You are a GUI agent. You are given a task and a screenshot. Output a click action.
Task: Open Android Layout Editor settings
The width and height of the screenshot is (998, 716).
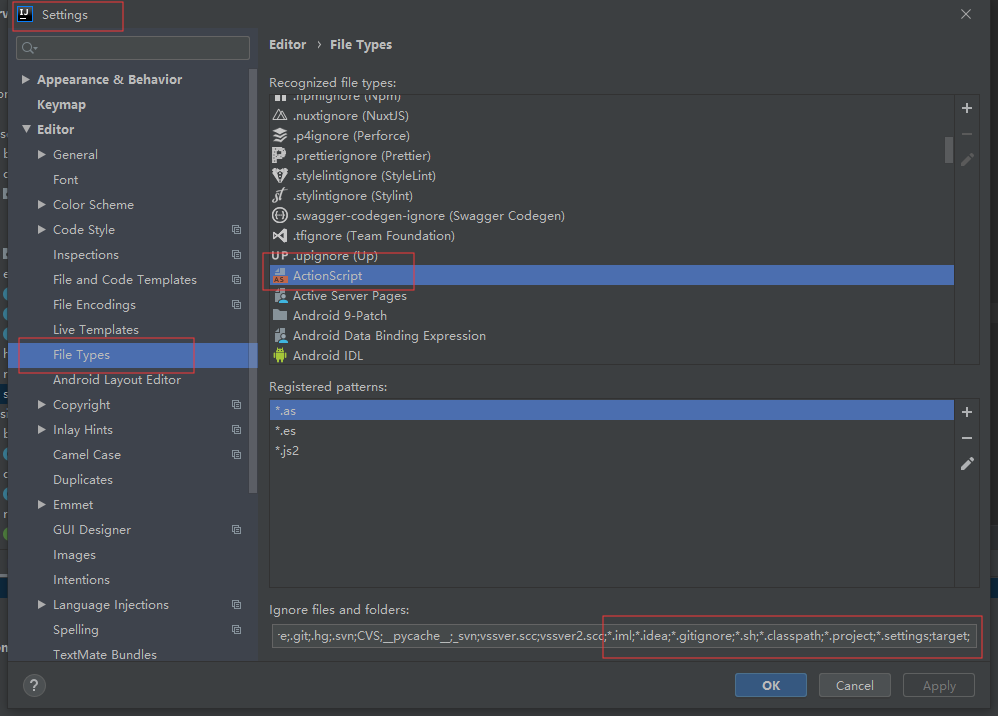click(117, 379)
